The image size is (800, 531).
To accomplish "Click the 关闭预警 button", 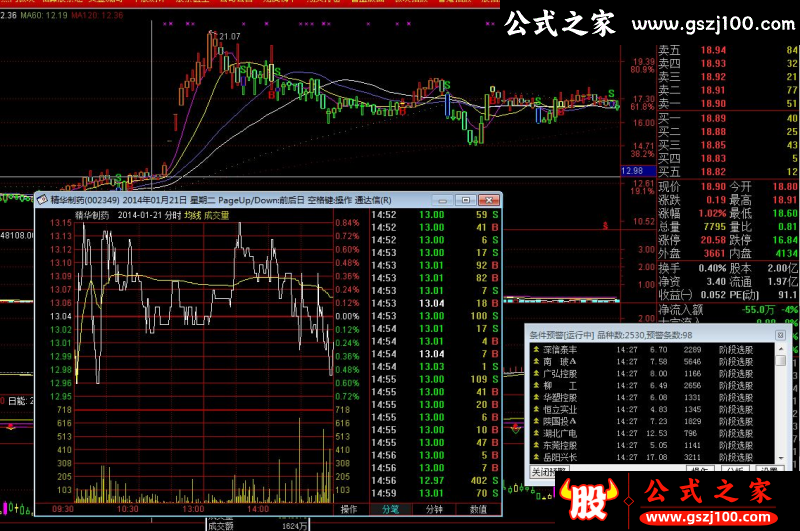I will point(549,472).
